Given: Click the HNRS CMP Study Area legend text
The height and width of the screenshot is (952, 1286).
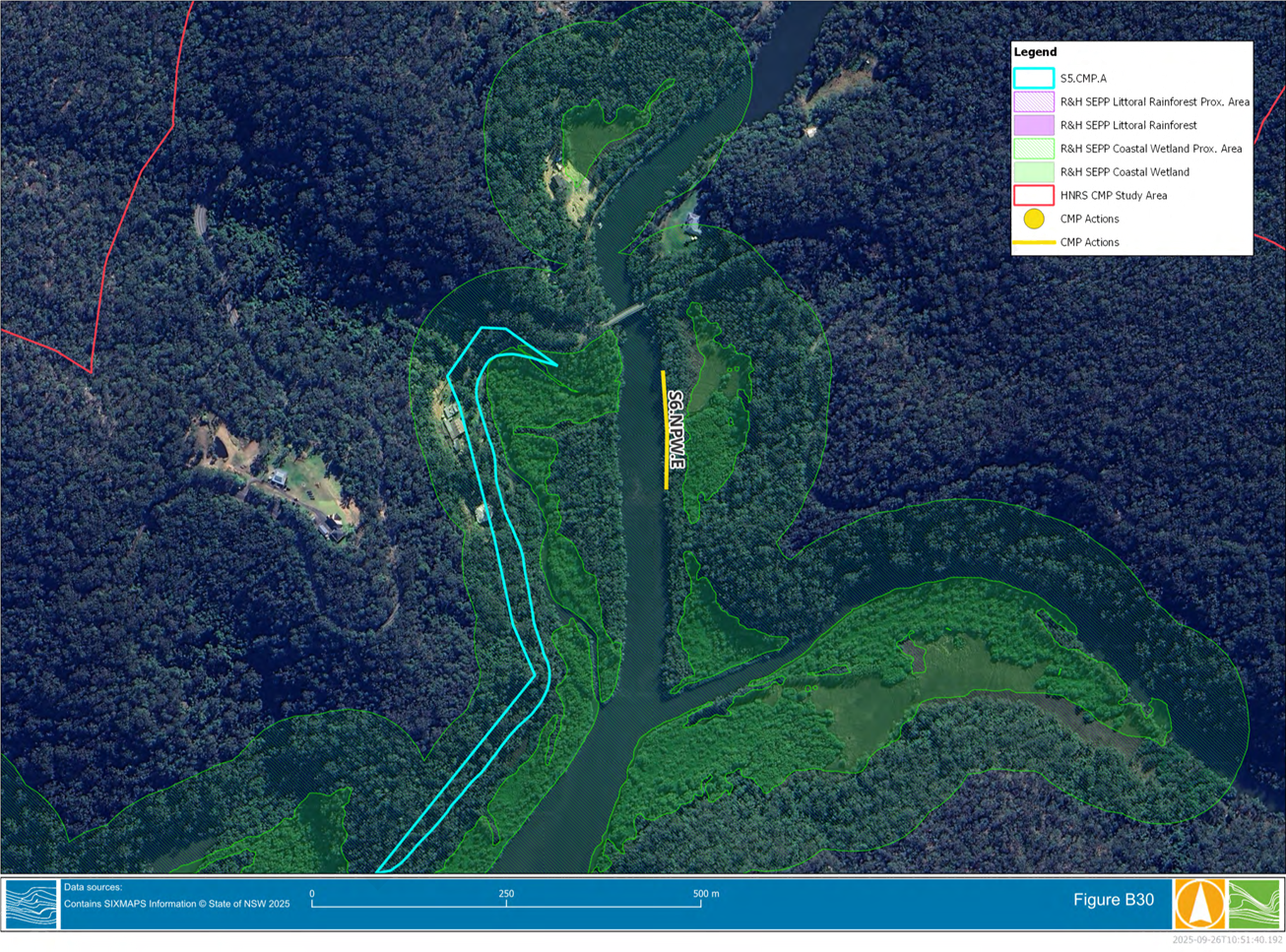Looking at the screenshot, I should [x=1114, y=195].
